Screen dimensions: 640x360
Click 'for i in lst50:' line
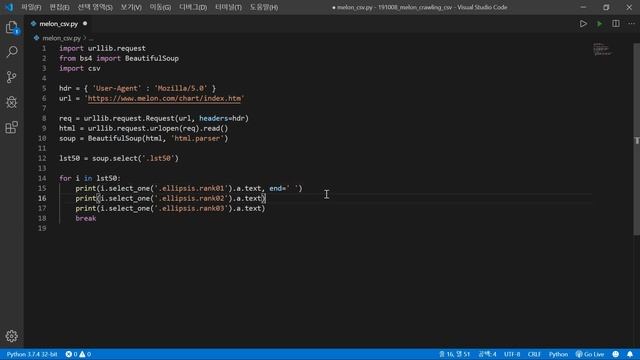click(90, 178)
